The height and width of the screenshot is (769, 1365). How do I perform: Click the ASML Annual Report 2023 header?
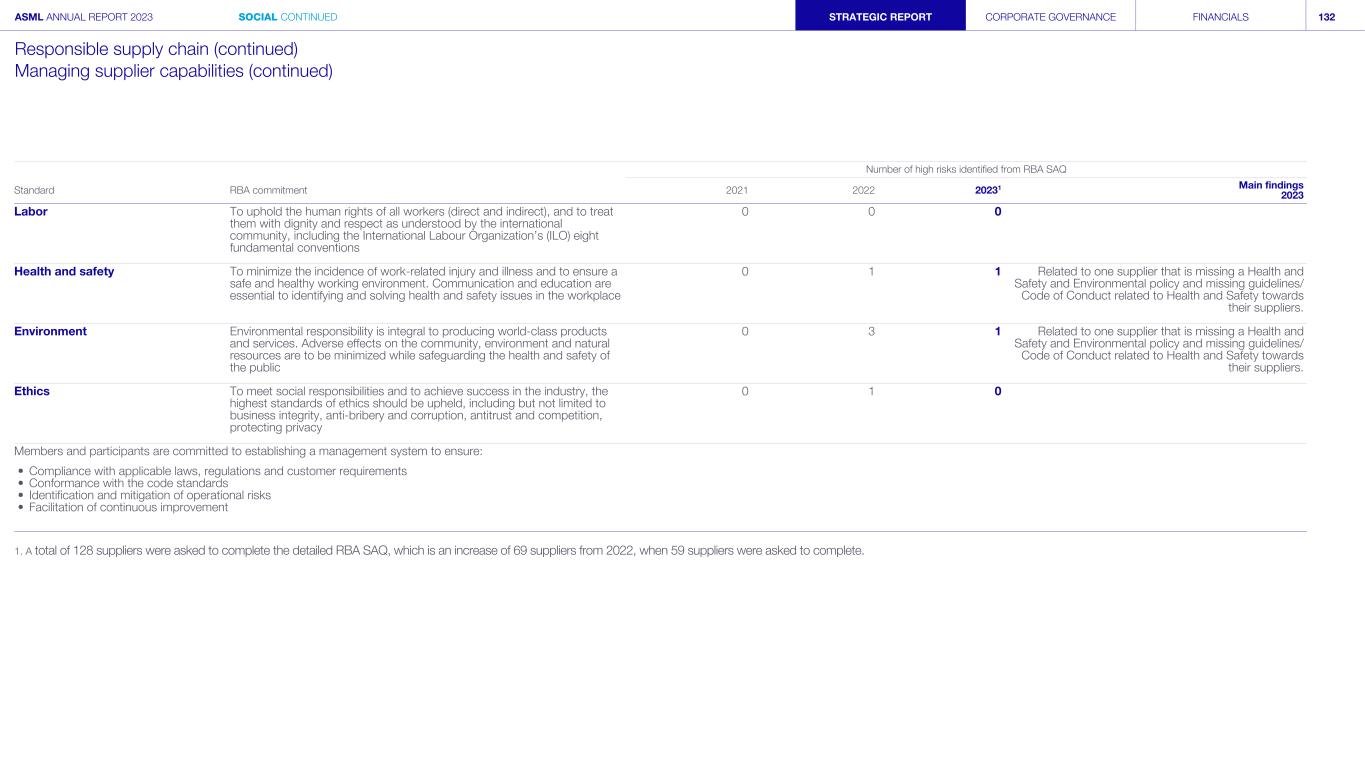[84, 17]
